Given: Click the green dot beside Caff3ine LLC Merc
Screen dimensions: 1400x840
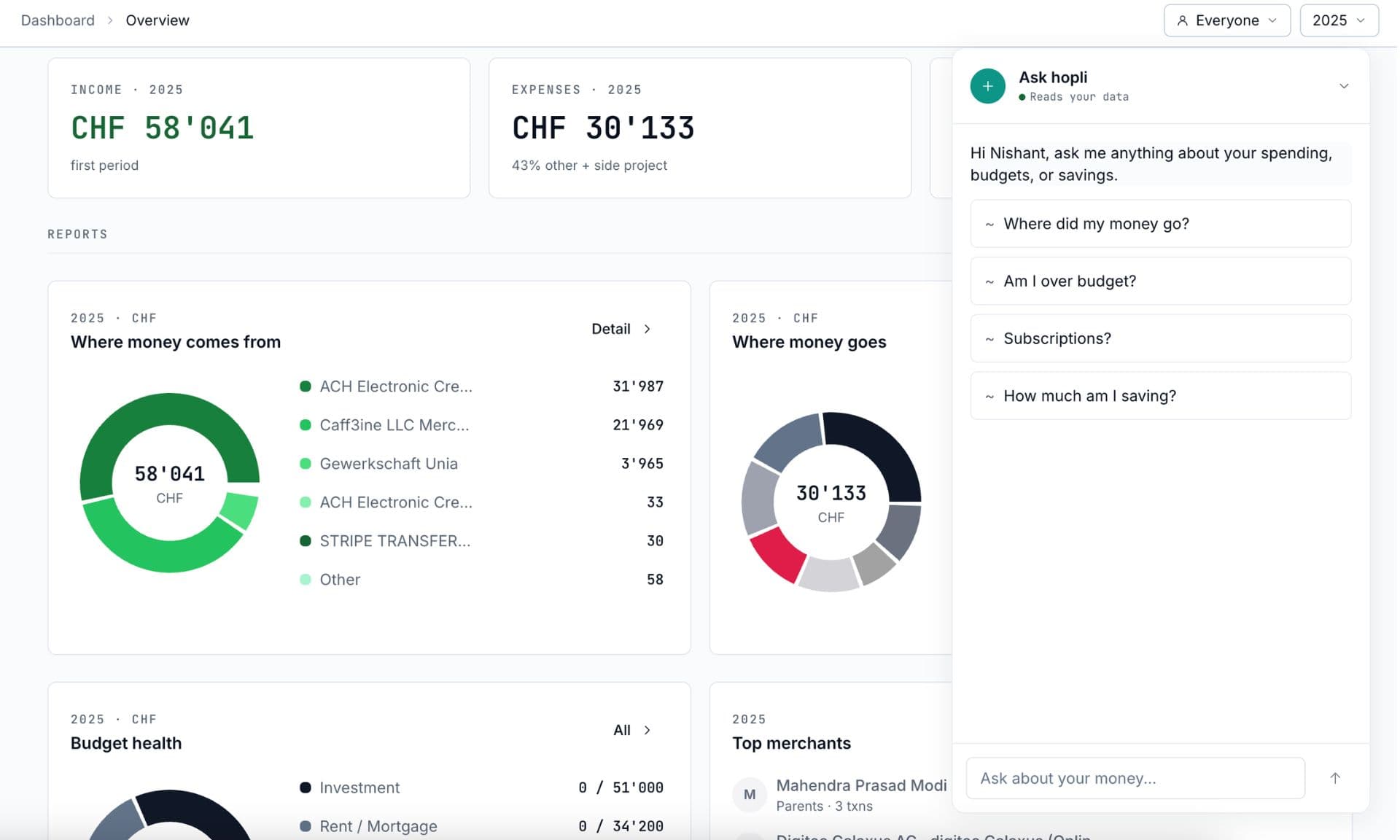Looking at the screenshot, I should 306,425.
